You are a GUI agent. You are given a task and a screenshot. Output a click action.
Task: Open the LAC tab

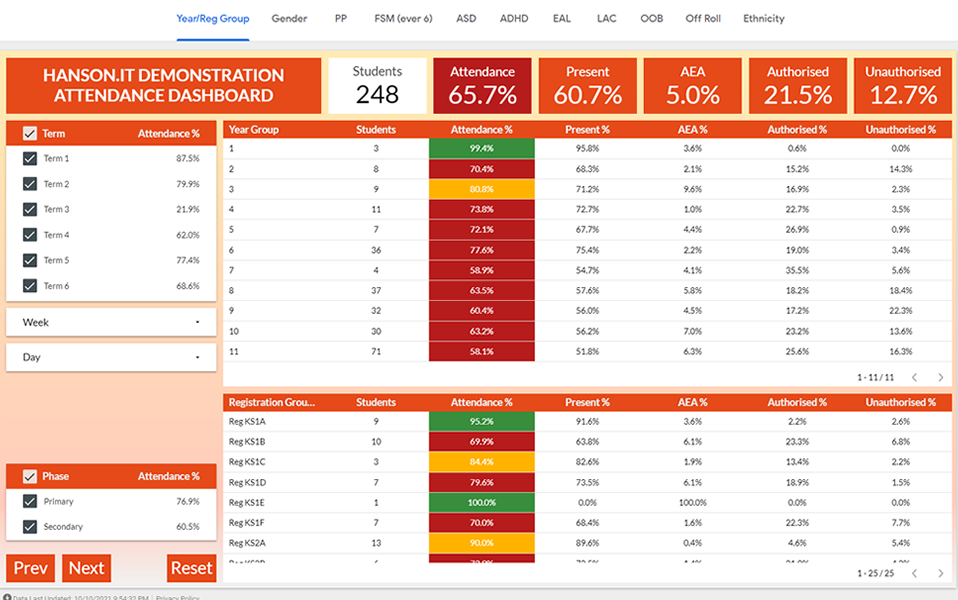606,18
